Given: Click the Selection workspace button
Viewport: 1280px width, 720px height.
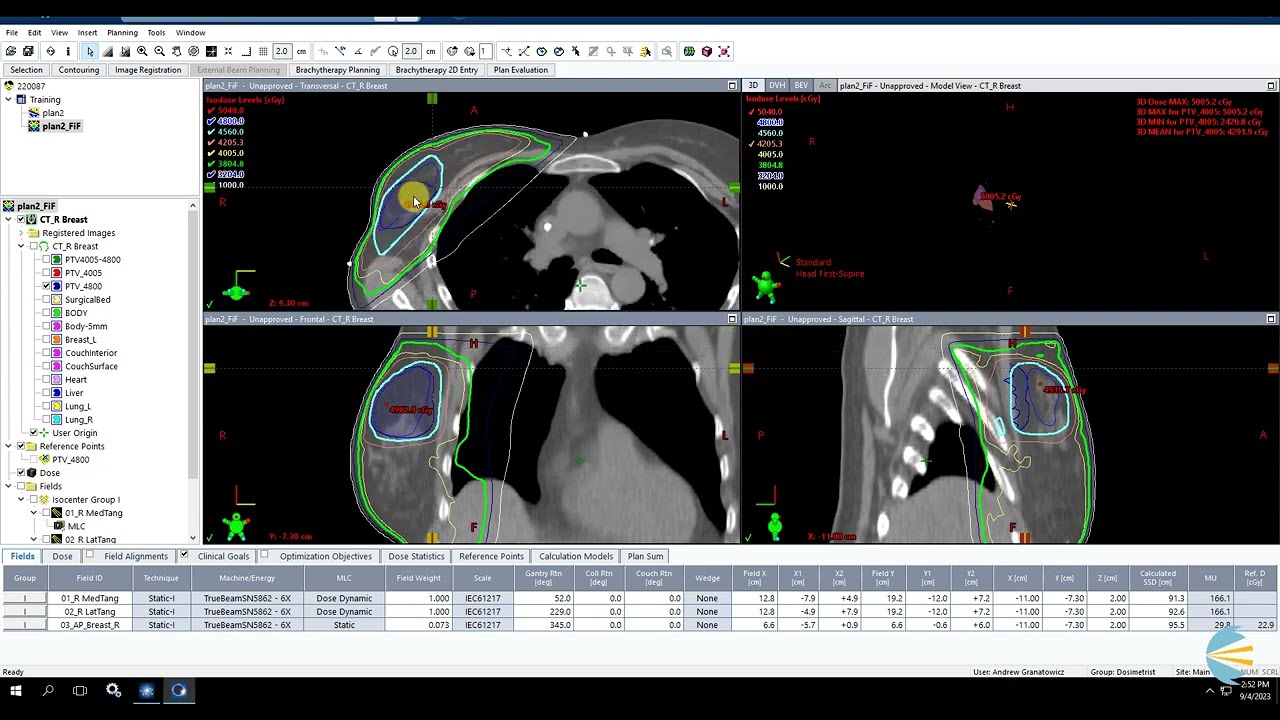Looking at the screenshot, I should [x=27, y=70].
